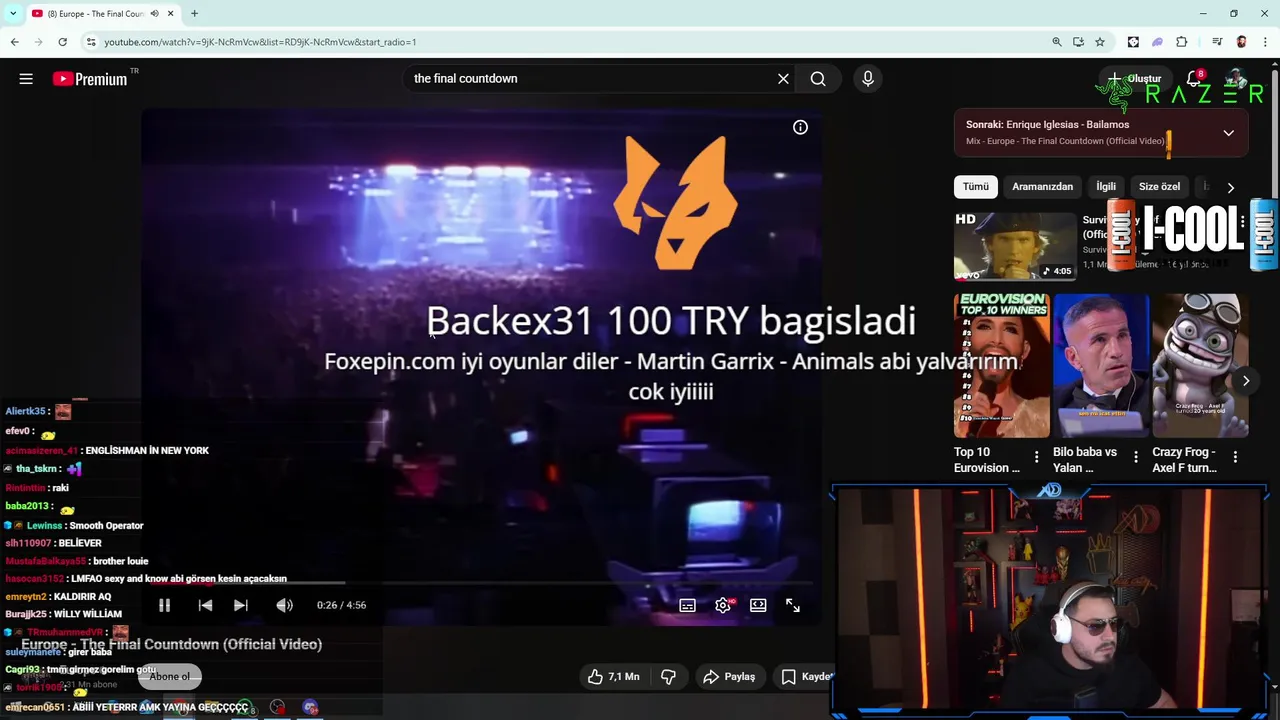Mute tab using speaker icon on tab
The image size is (1280, 720).
point(154,14)
